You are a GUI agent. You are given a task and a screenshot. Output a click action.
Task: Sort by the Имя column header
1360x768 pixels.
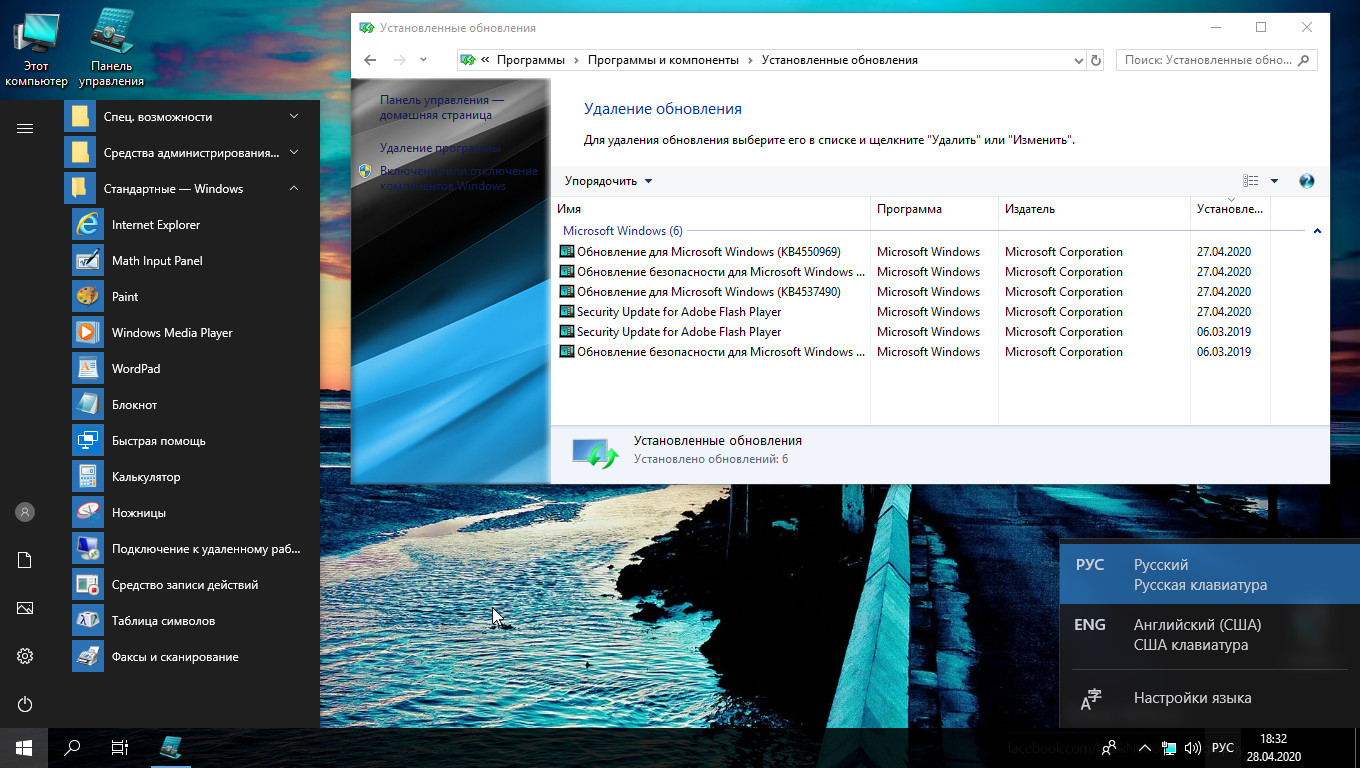[712, 209]
